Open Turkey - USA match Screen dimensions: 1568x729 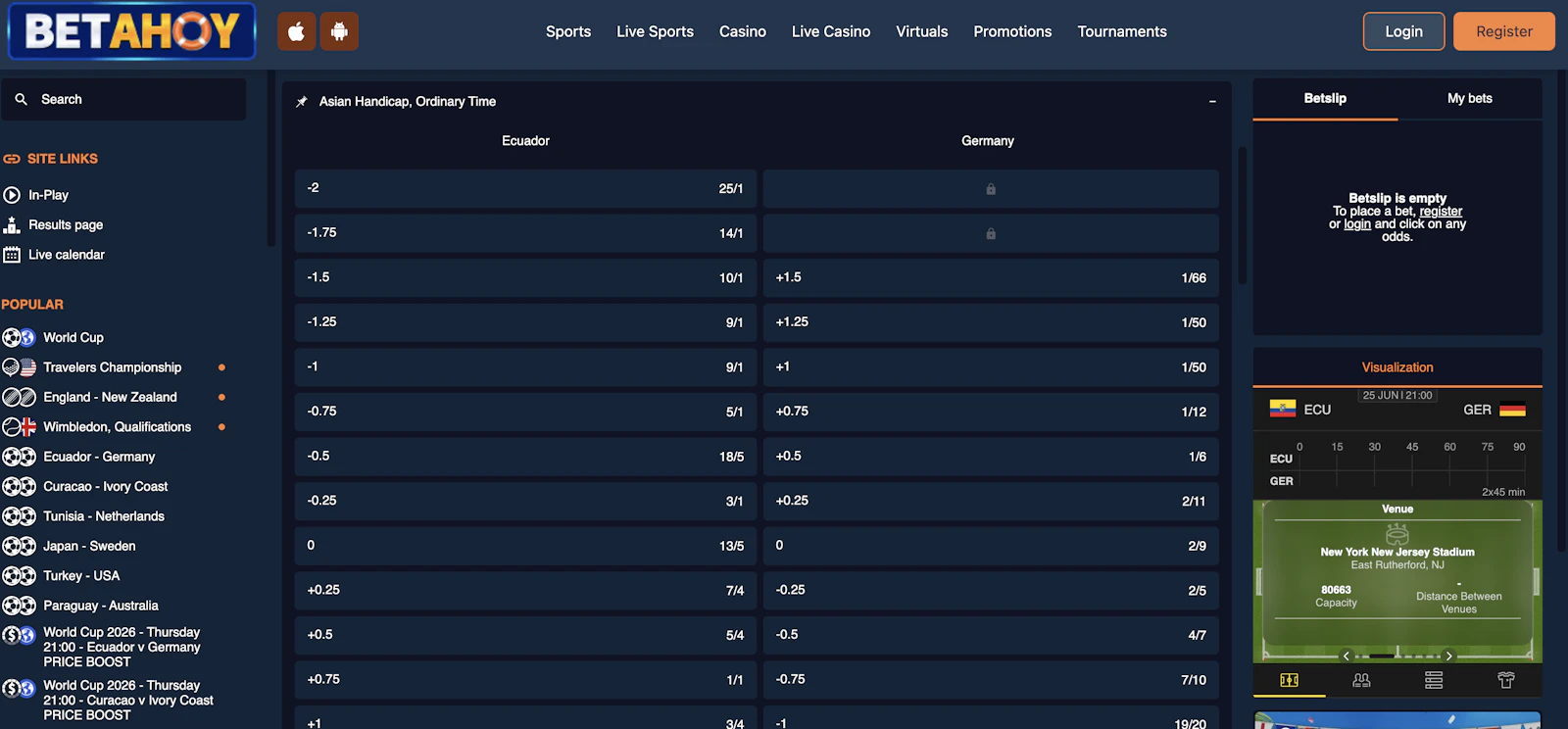[81, 576]
